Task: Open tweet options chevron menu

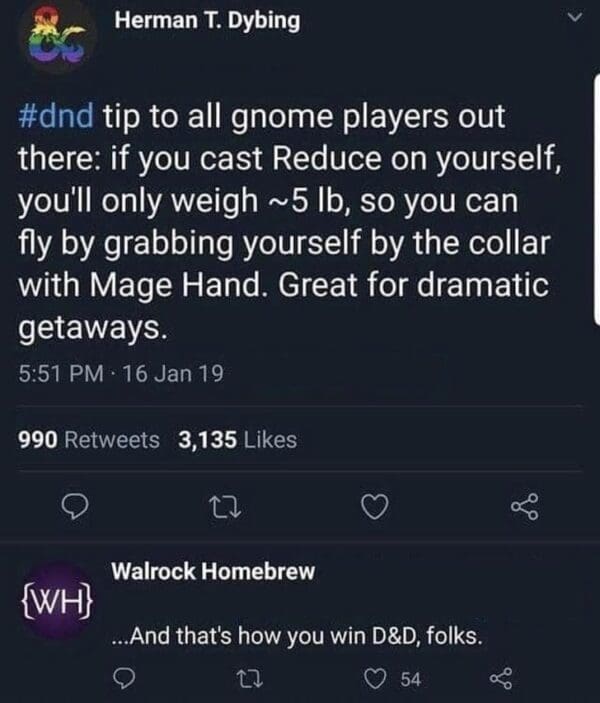Action: [574, 17]
